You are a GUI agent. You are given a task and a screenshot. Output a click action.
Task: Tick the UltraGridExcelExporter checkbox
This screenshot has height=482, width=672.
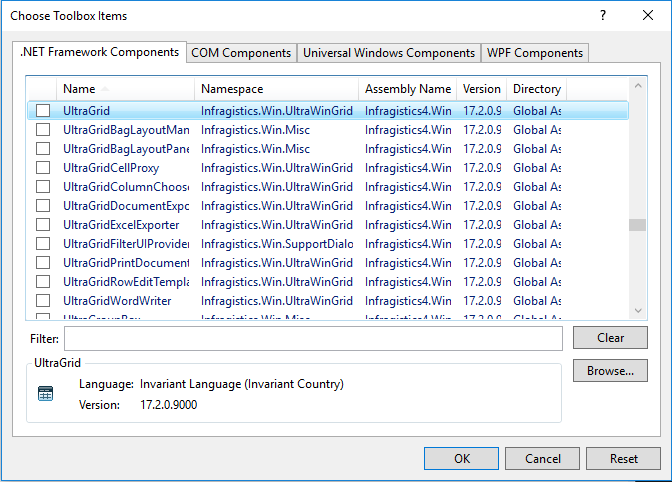point(43,225)
